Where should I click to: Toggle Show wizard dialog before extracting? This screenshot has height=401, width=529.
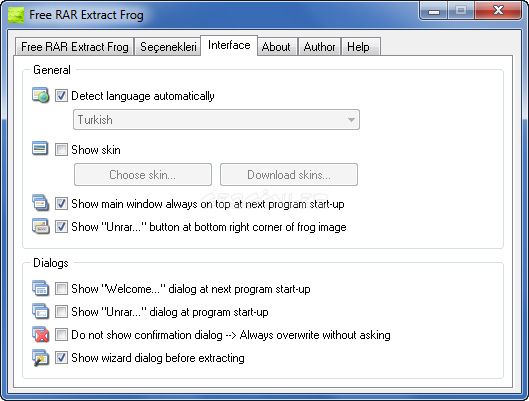coord(61,357)
